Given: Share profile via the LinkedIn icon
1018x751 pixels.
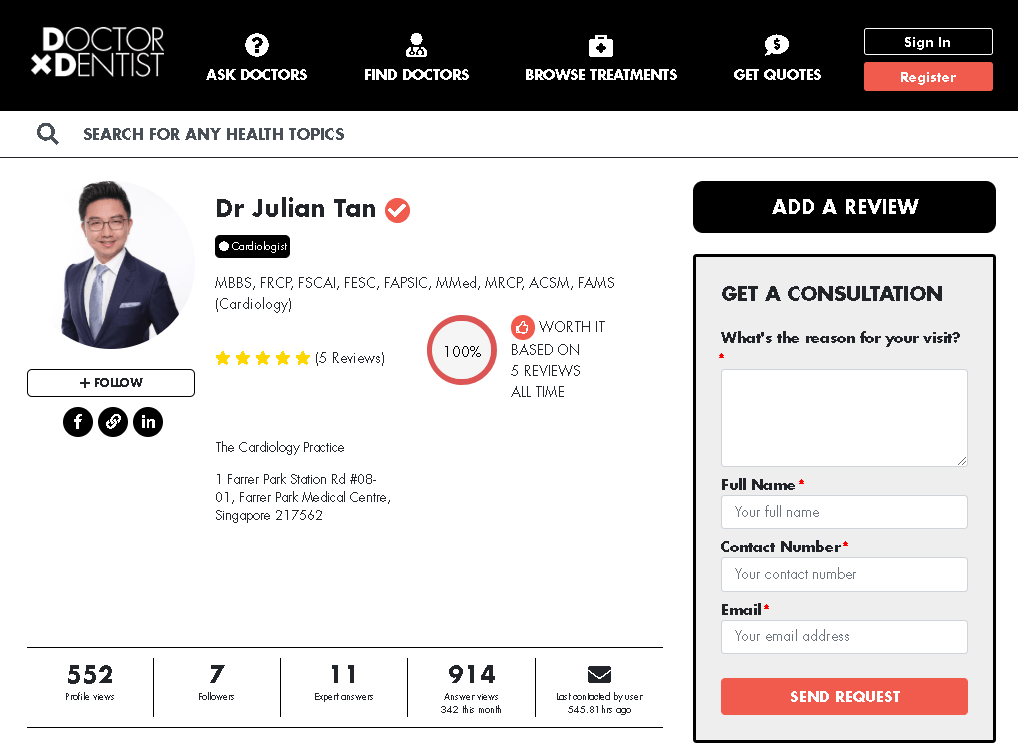Looking at the screenshot, I should [148, 422].
